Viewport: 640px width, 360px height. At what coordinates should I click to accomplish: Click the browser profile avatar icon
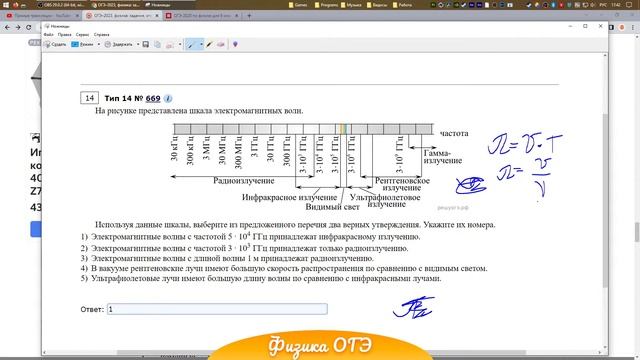(x=622, y=27)
